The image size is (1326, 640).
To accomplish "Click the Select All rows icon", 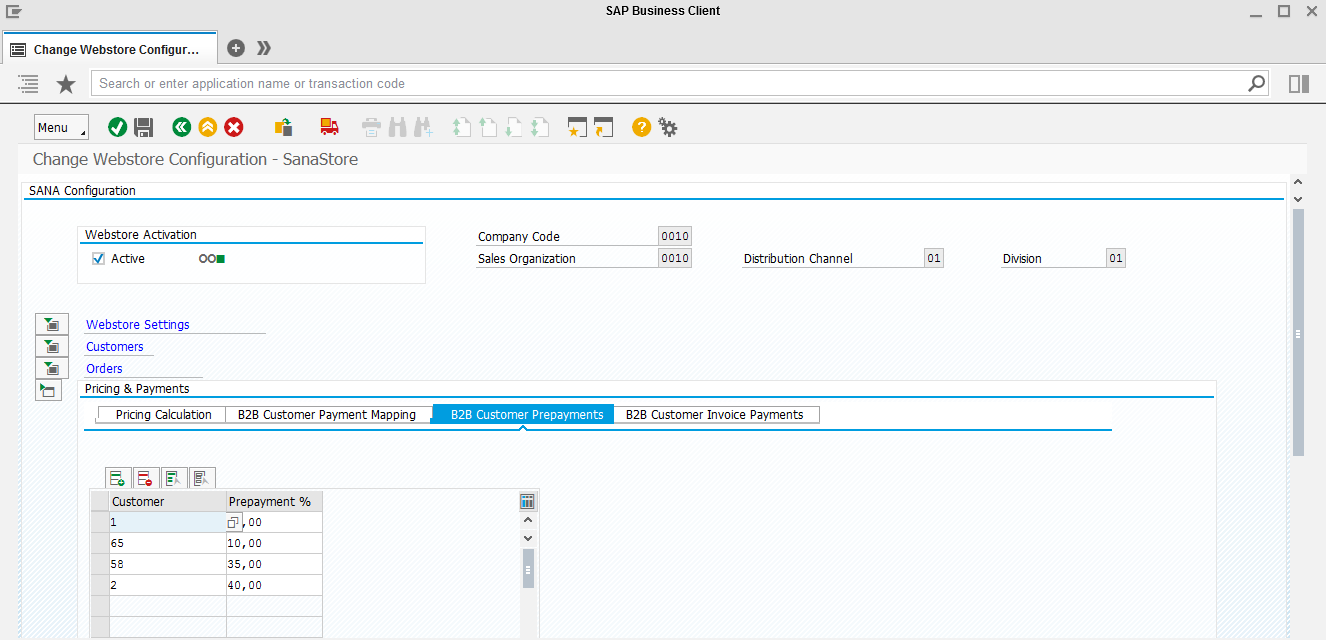I will [x=174, y=478].
